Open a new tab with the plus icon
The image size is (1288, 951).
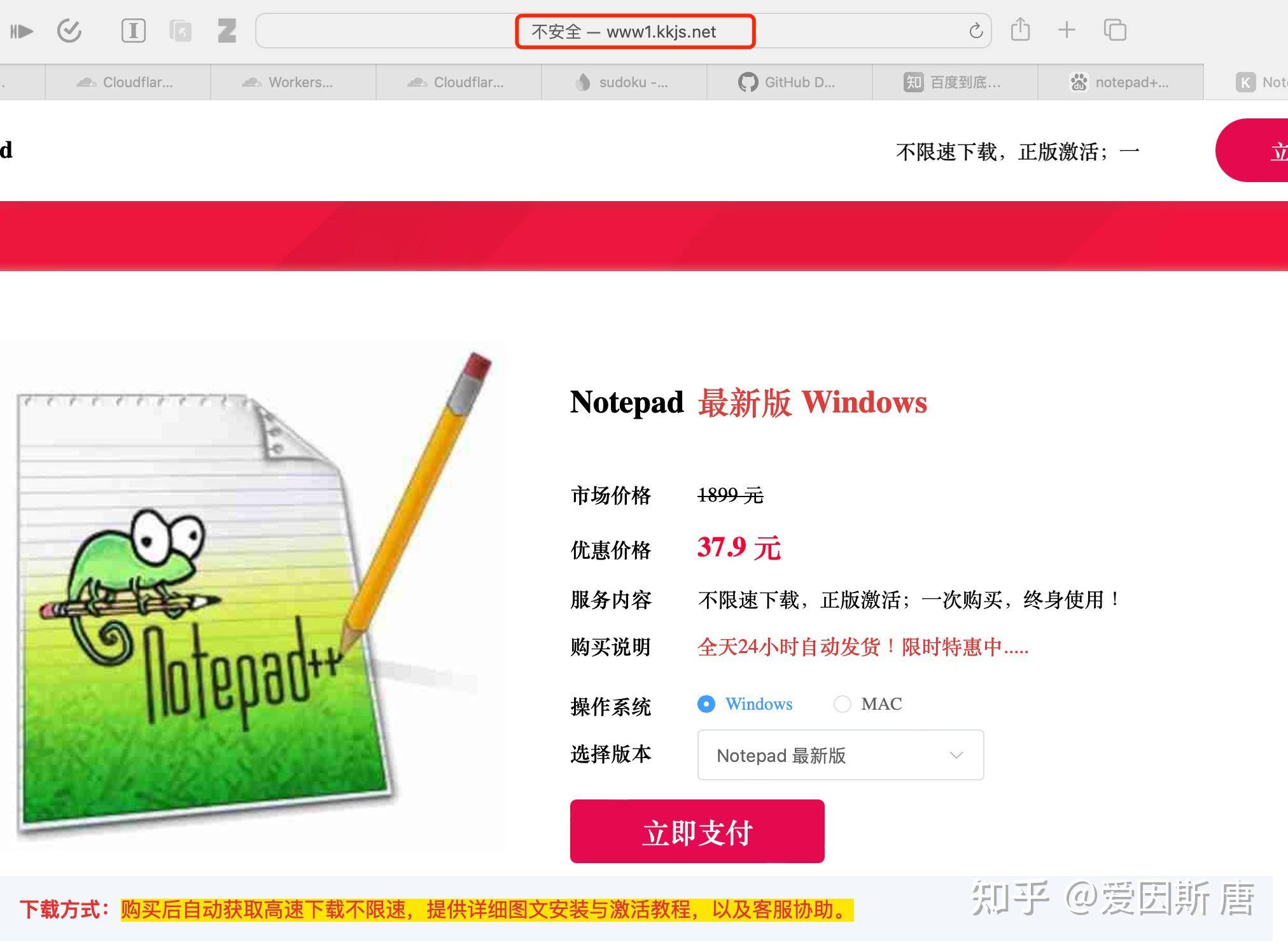click(1067, 30)
